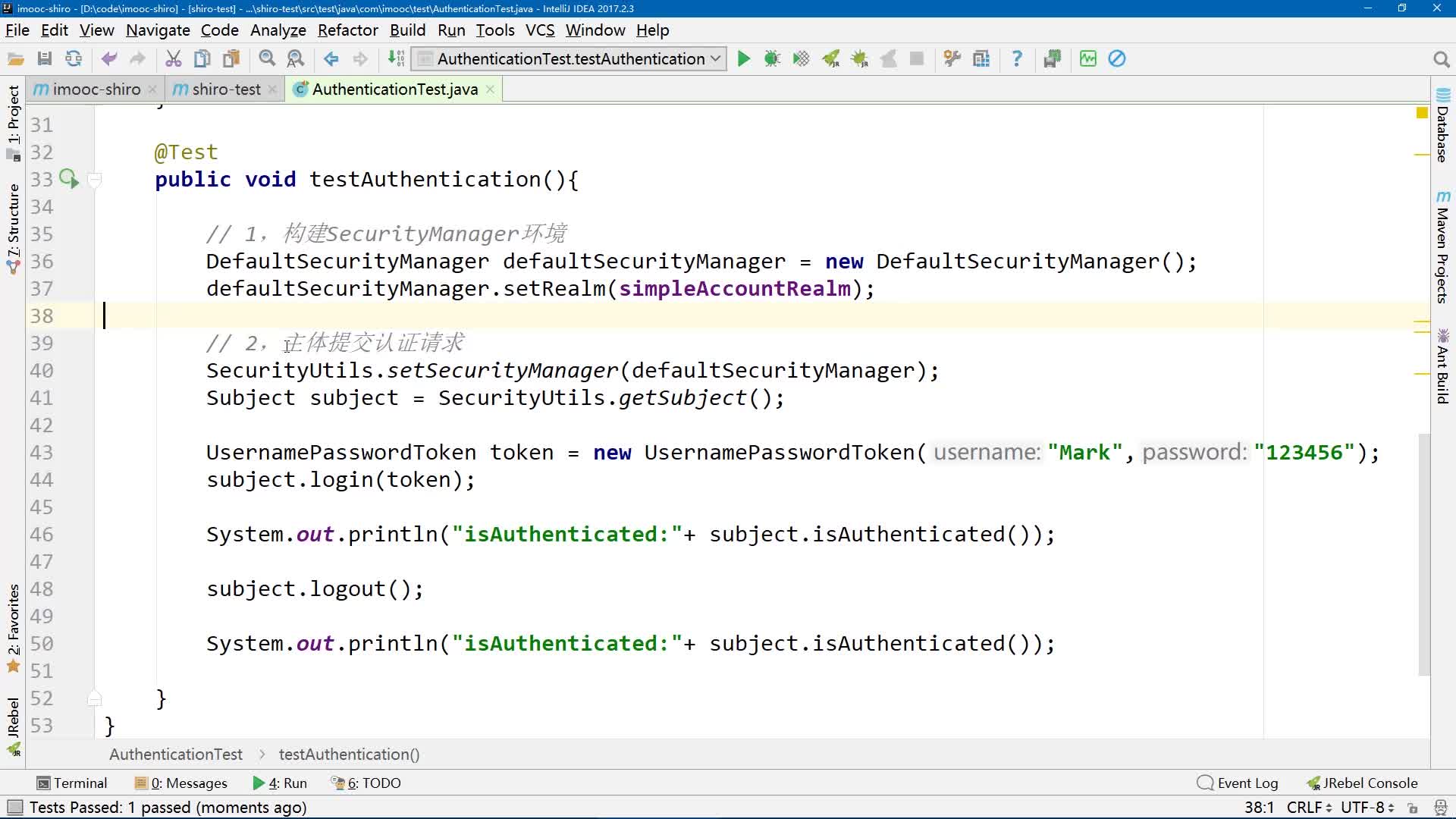Click run test gutter icon at line 33

pyautogui.click(x=68, y=179)
